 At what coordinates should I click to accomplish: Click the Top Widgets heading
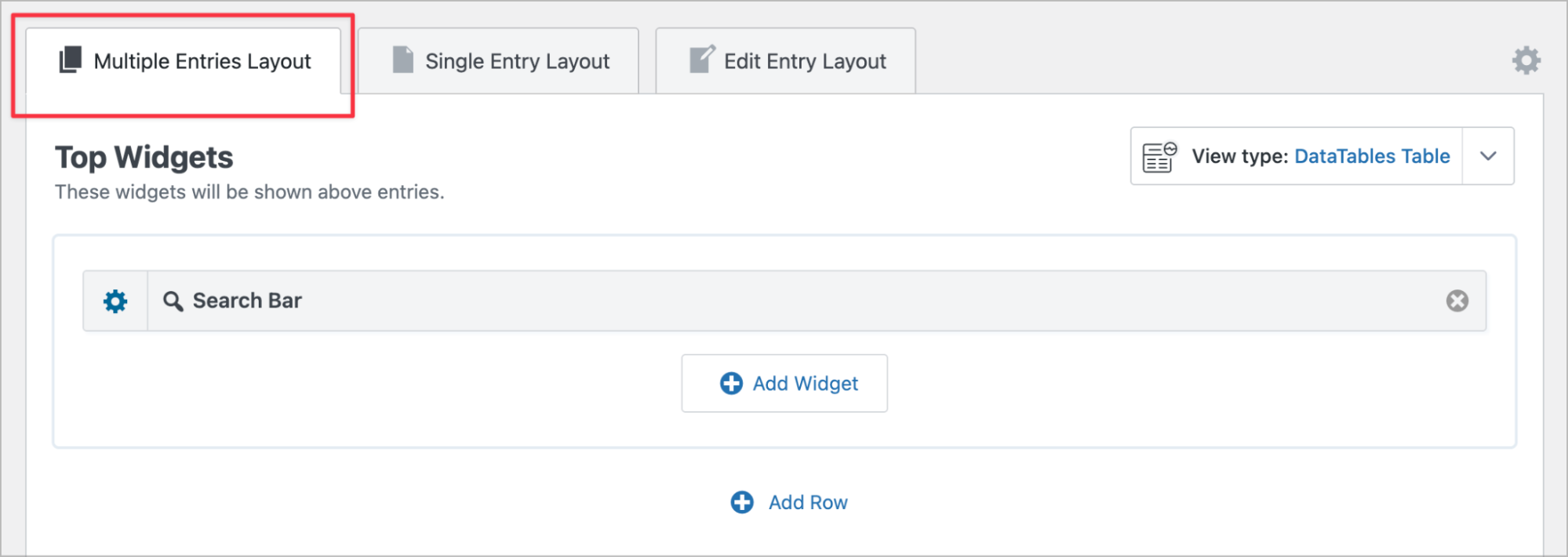(x=144, y=158)
